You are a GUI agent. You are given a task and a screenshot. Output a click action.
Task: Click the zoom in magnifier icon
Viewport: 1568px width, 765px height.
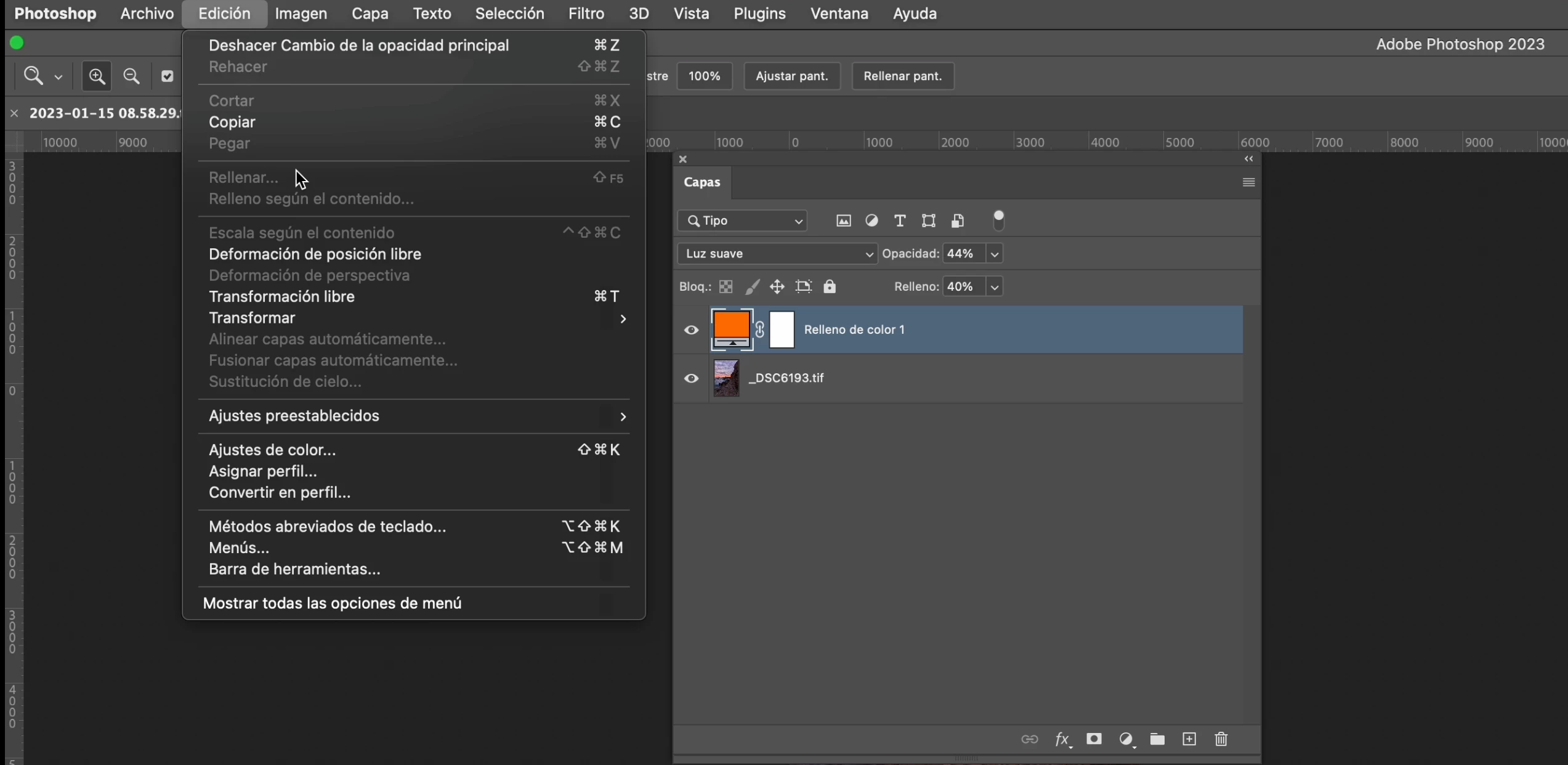[97, 76]
